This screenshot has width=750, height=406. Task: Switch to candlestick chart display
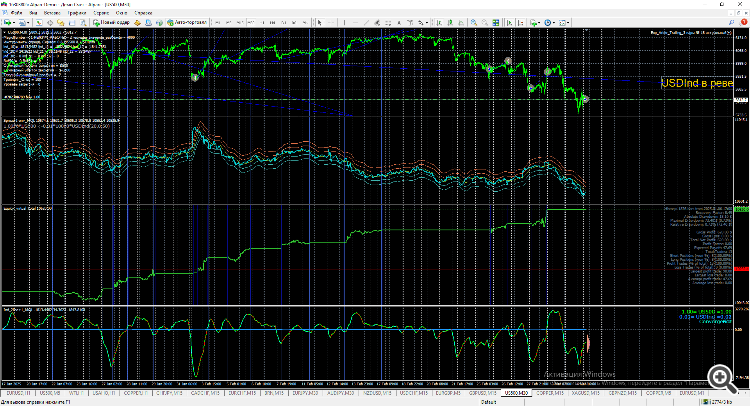(x=450, y=22)
